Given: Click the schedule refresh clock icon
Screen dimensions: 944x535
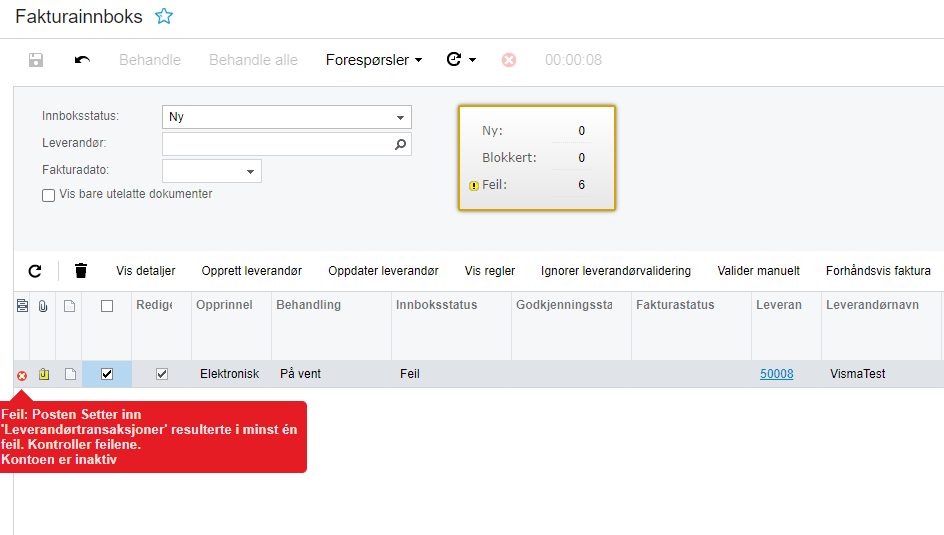Looking at the screenshot, I should coord(454,59).
